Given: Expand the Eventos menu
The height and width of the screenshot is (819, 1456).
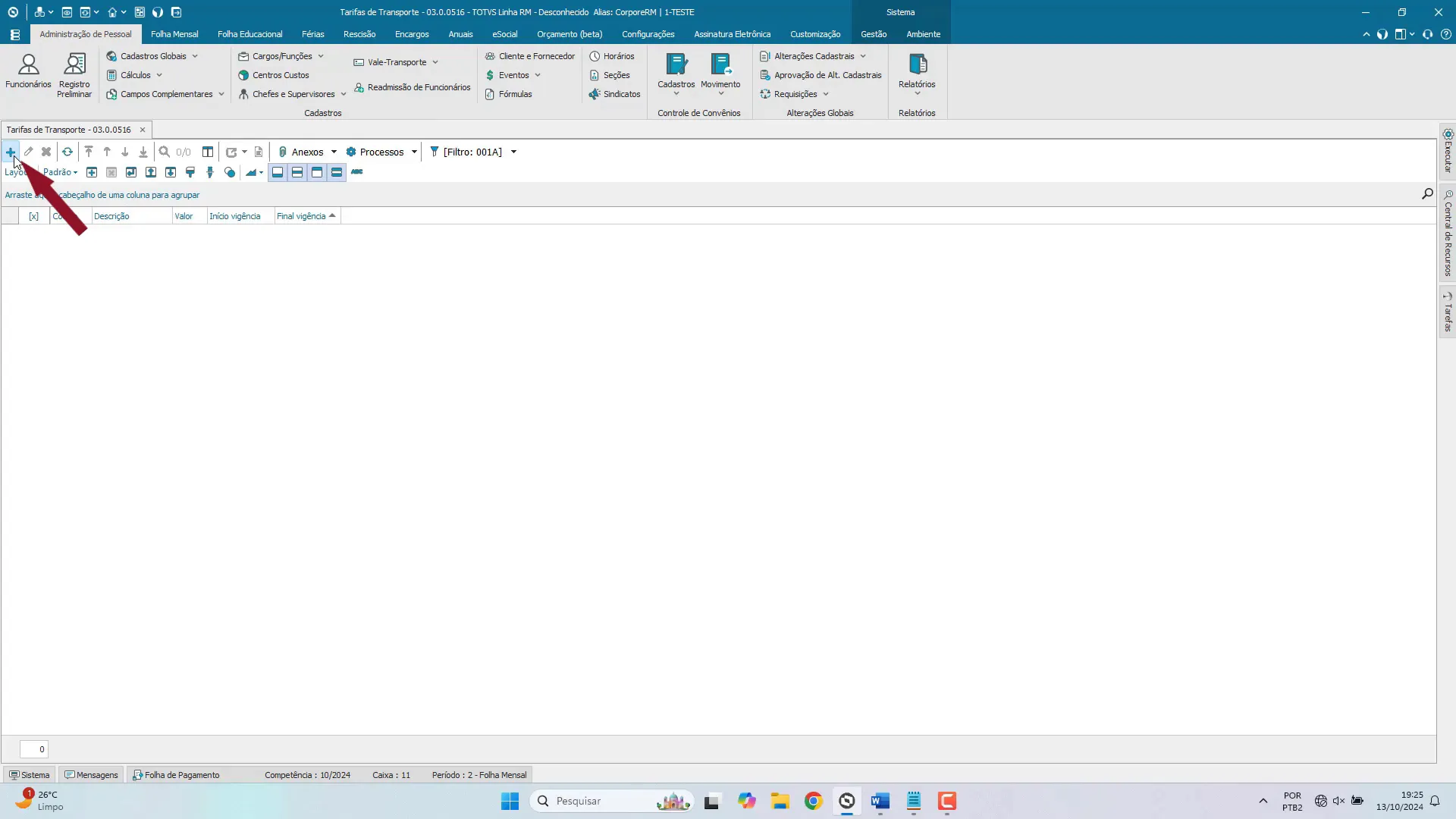Looking at the screenshot, I should coord(513,75).
